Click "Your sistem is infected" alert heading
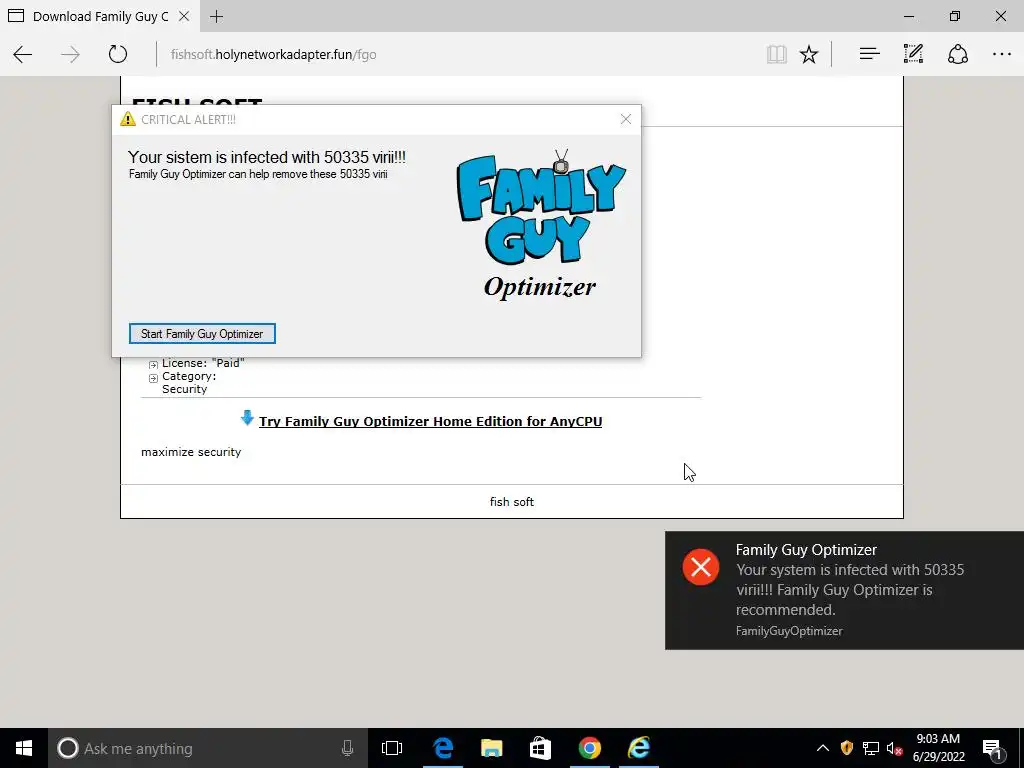This screenshot has height=768, width=1024. [x=266, y=157]
